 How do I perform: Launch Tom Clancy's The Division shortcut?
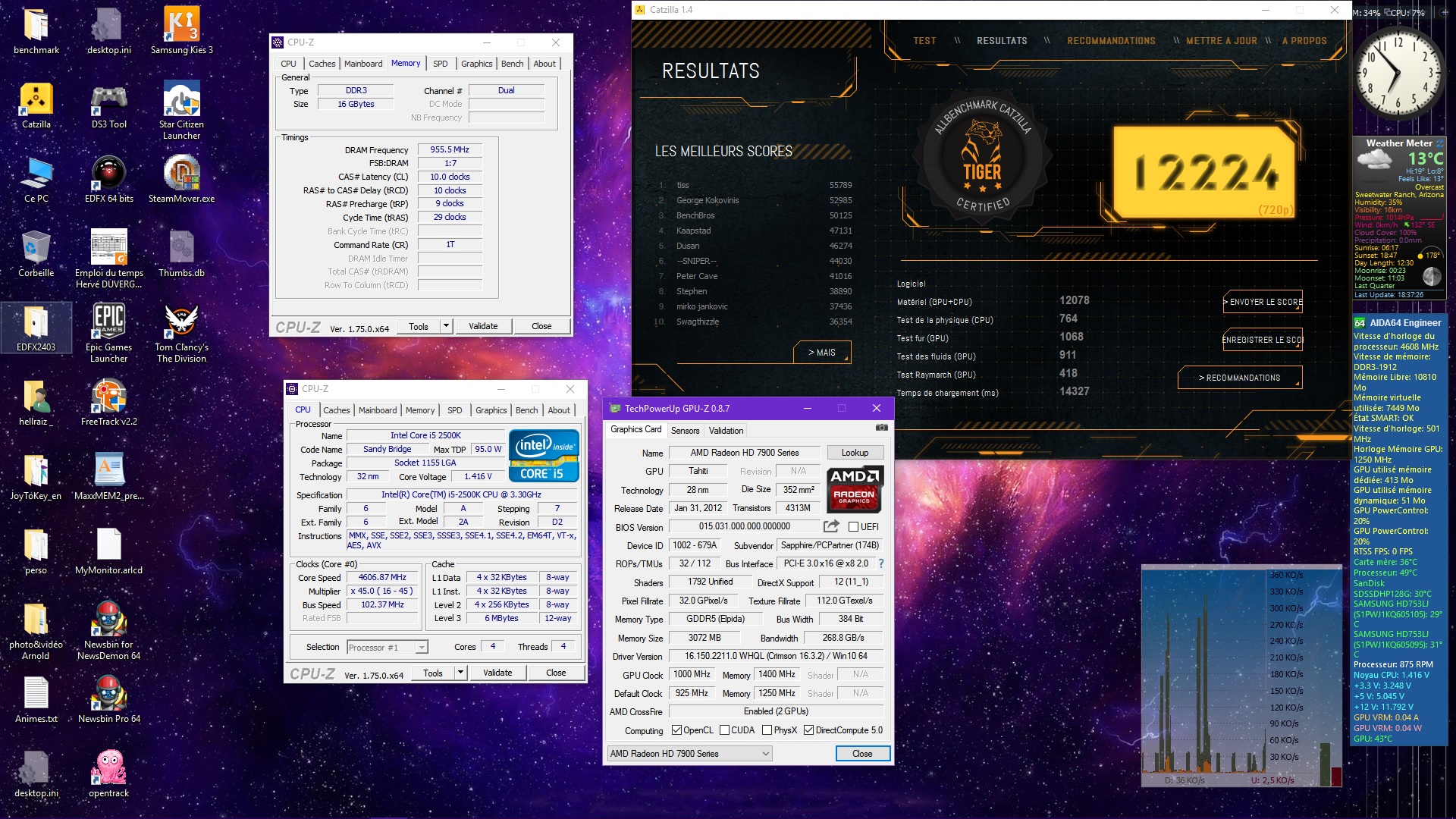(182, 334)
